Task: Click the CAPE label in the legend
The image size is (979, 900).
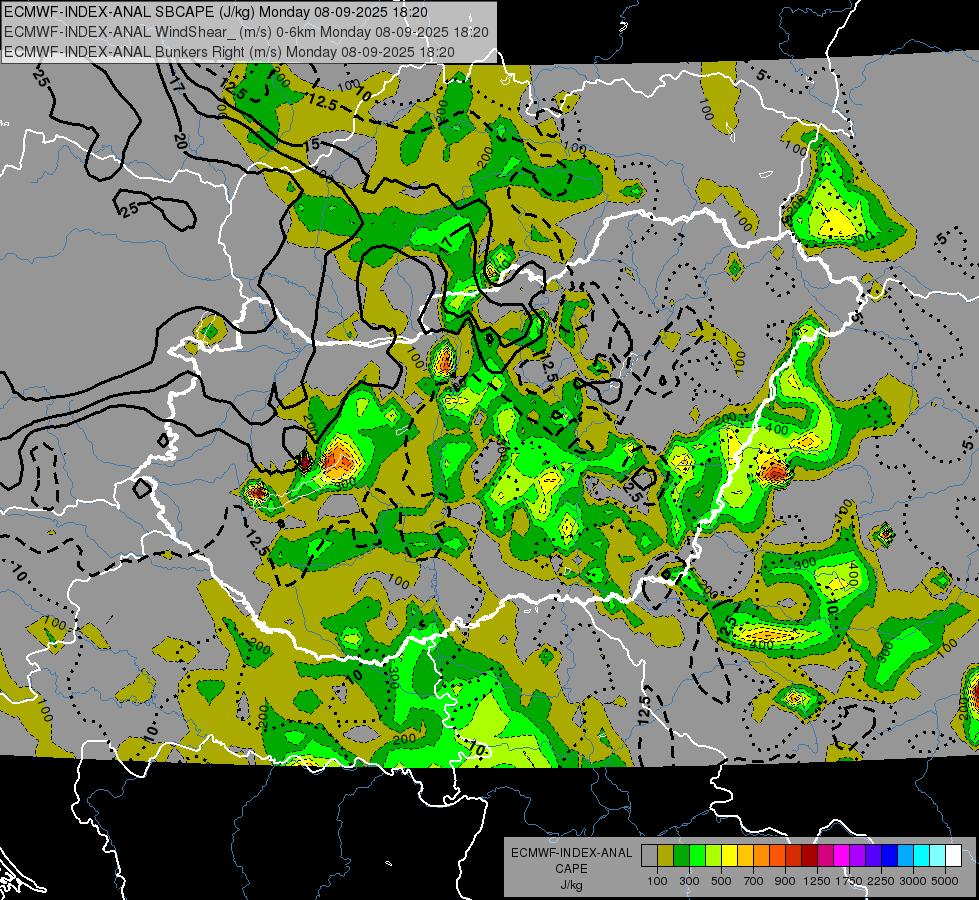Action: (x=572, y=868)
